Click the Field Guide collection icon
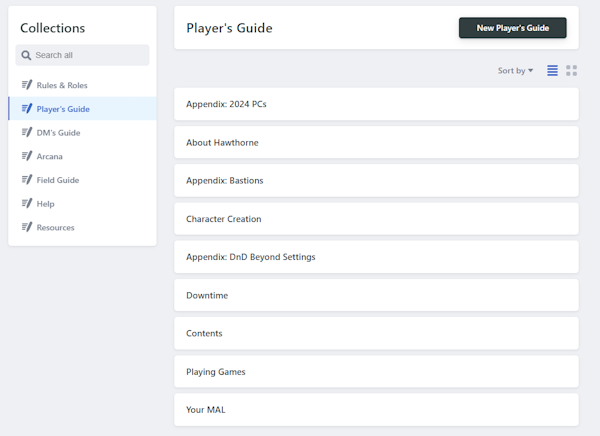Screen dimensions: 600x436 (x=27, y=180)
